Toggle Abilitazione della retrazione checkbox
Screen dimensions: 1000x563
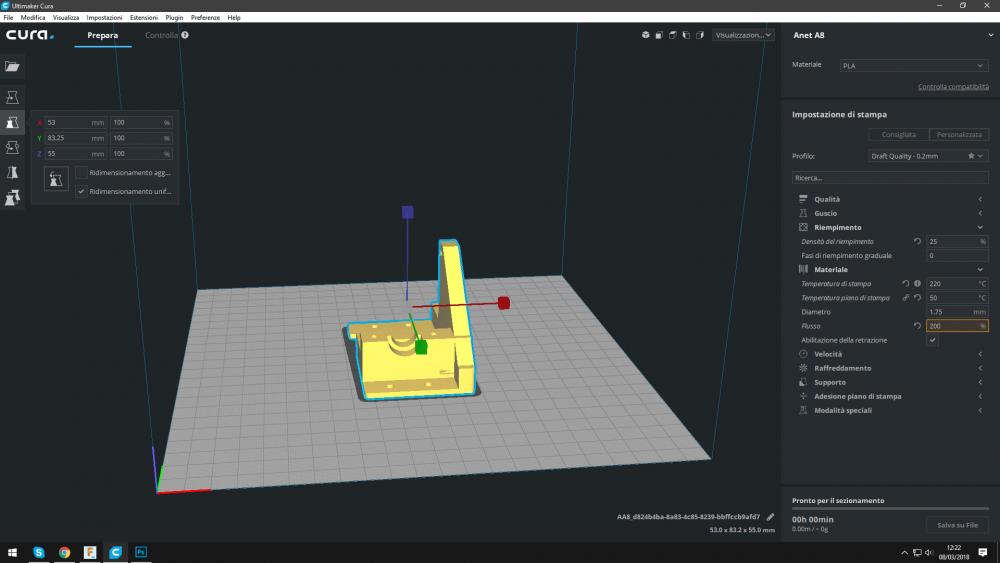[x=932, y=340]
